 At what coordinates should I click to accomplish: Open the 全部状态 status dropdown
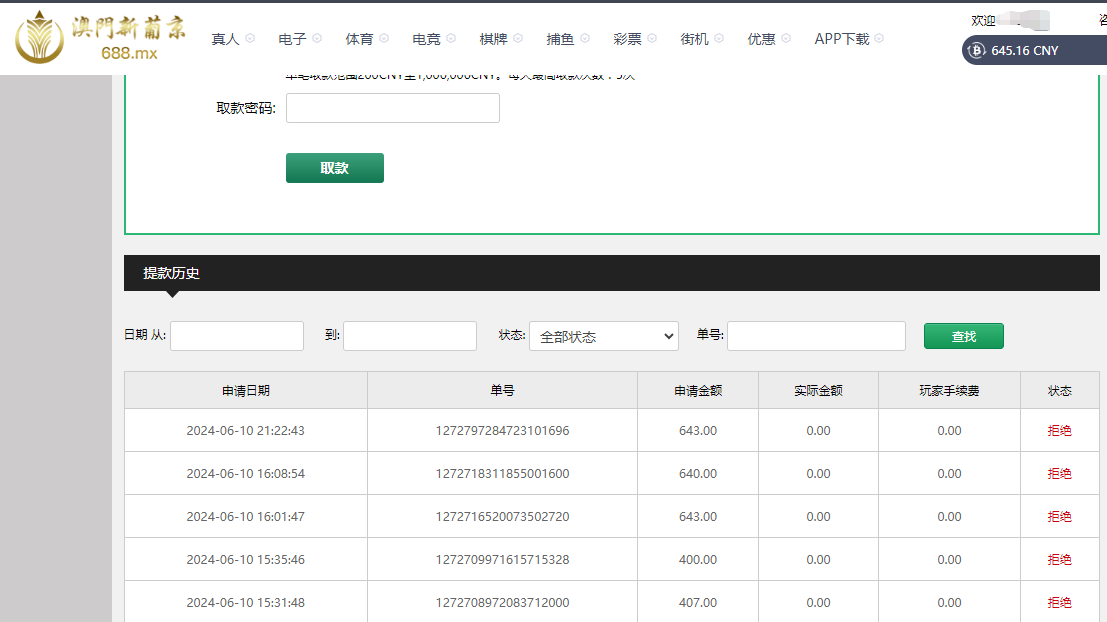point(603,336)
